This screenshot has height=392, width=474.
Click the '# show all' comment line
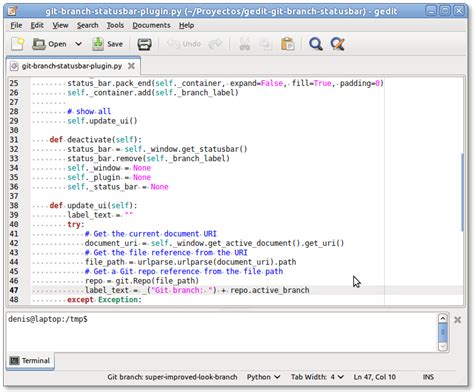[x=89, y=111]
